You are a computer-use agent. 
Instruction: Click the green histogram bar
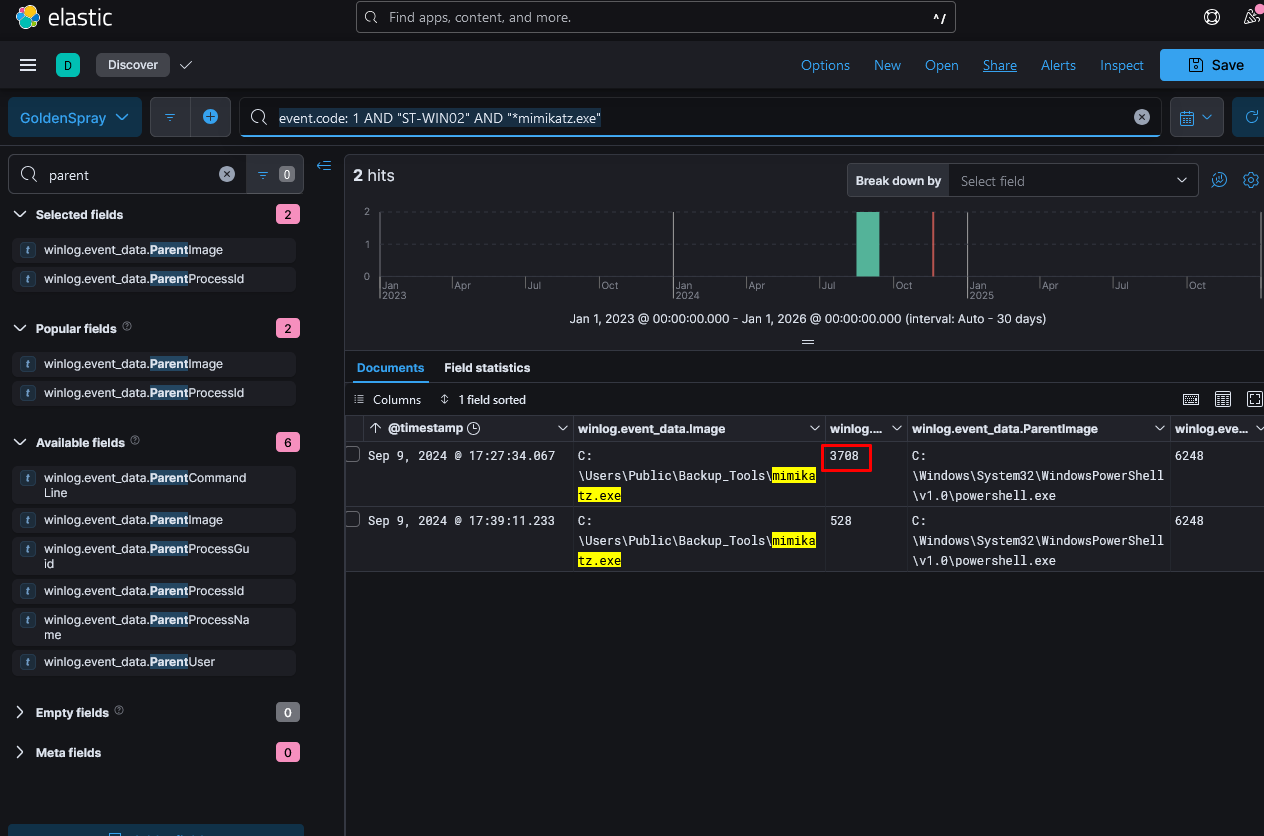click(867, 243)
